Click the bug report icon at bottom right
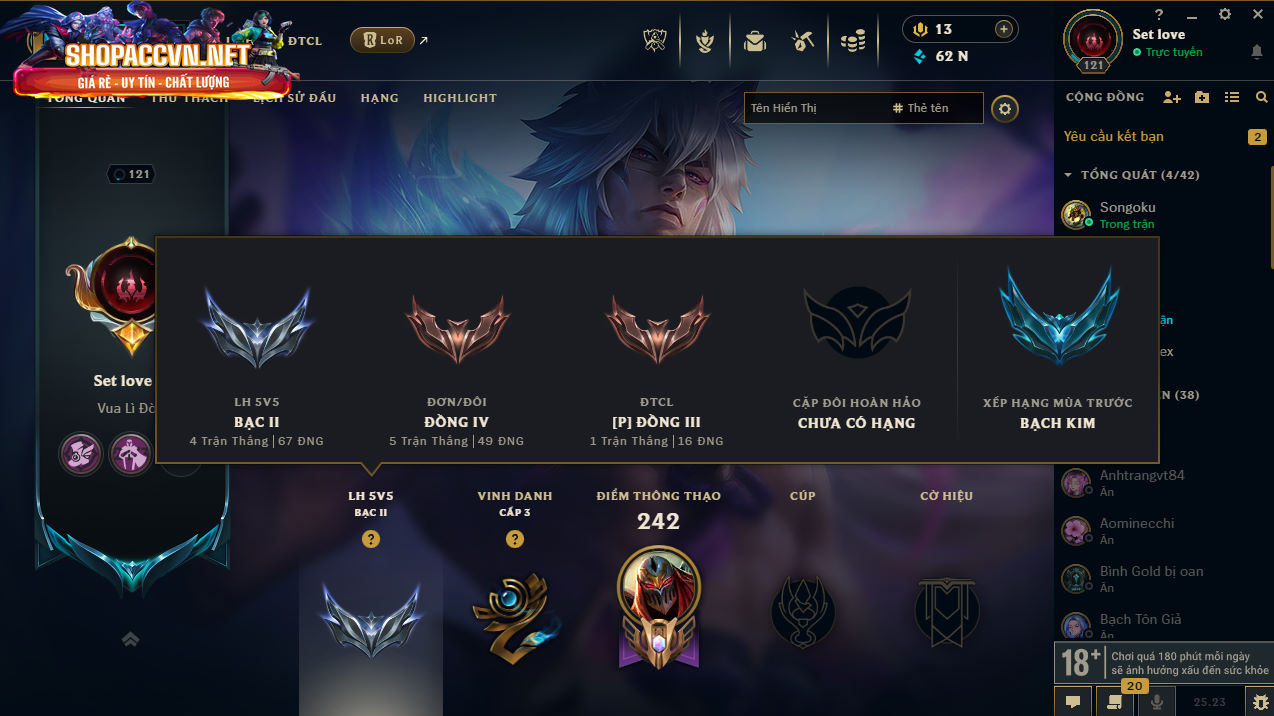The image size is (1274, 716). (1258, 702)
